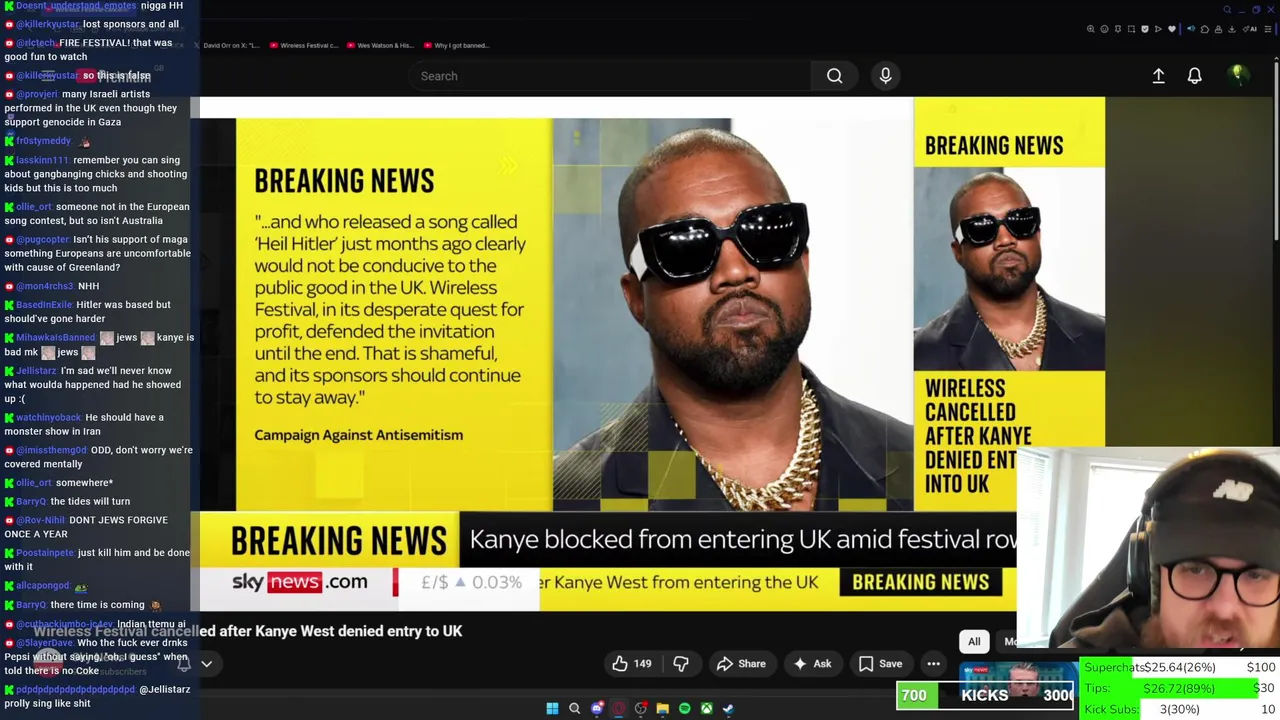Dislike the video with the thumbs-down
The width and height of the screenshot is (1280, 720).
[681, 664]
